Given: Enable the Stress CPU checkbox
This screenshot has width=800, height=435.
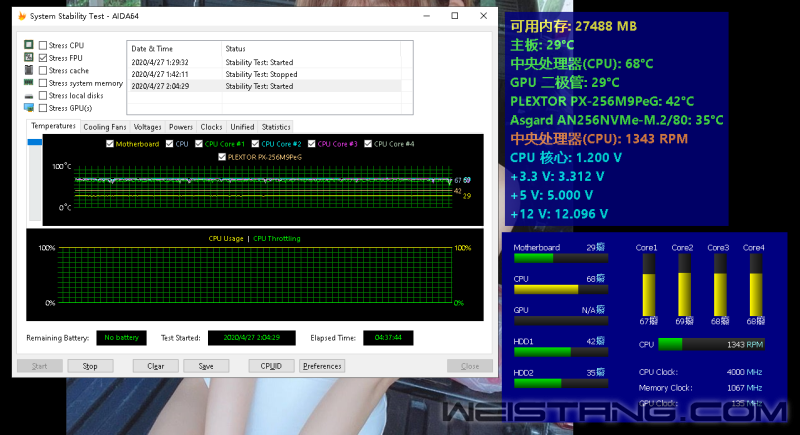Looking at the screenshot, I should coord(43,45).
